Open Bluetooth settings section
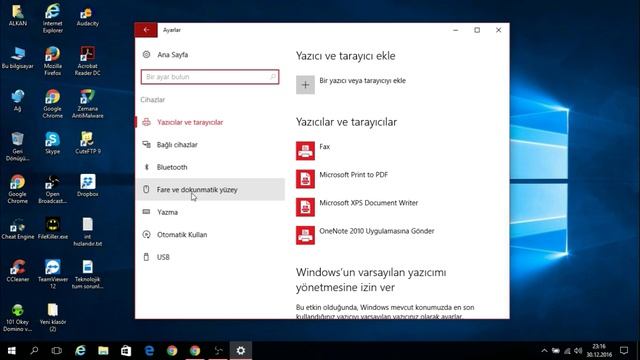 pyautogui.click(x=210, y=167)
